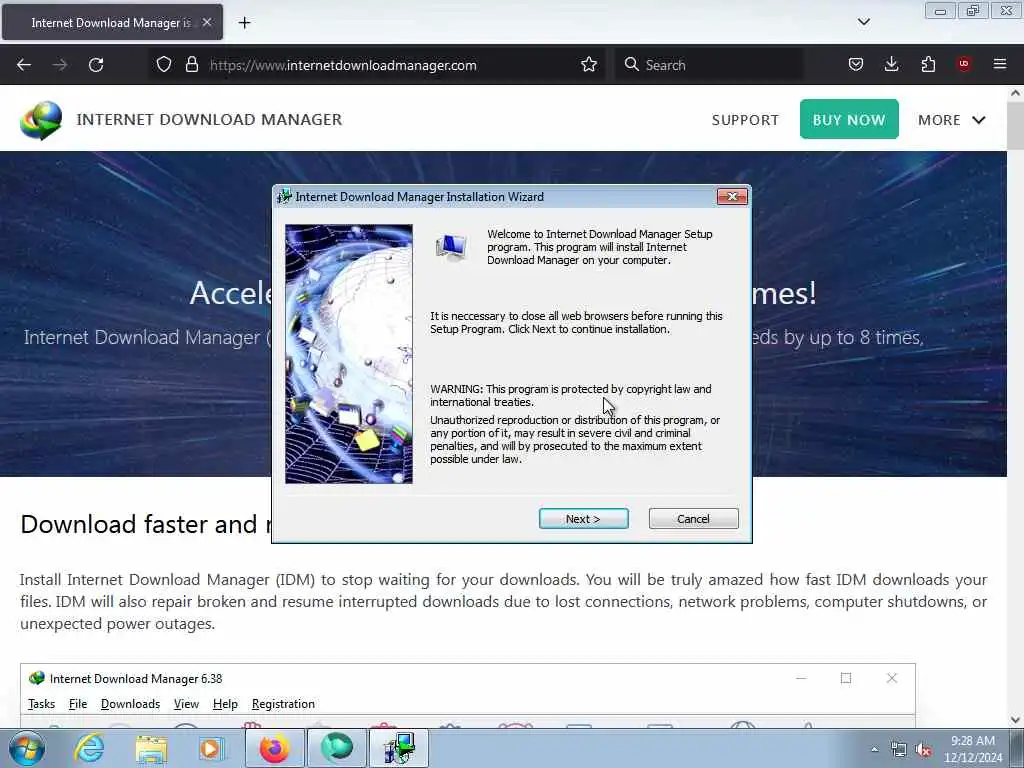Select the Internet Download Manager tab
Screen dimensions: 1024x768
[x=112, y=22]
